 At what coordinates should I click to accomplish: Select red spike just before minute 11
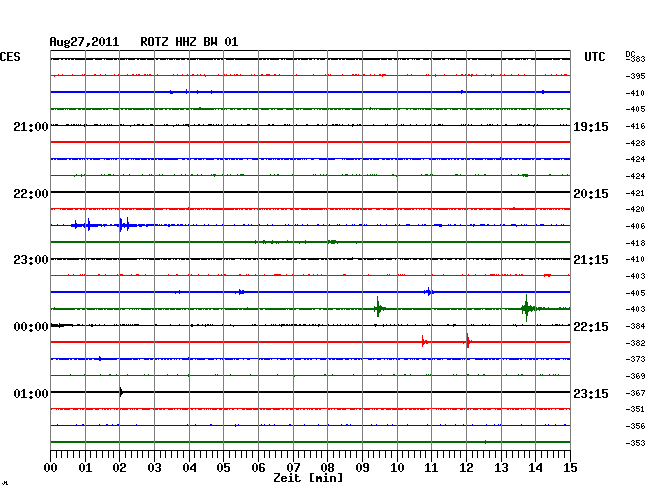coord(423,341)
